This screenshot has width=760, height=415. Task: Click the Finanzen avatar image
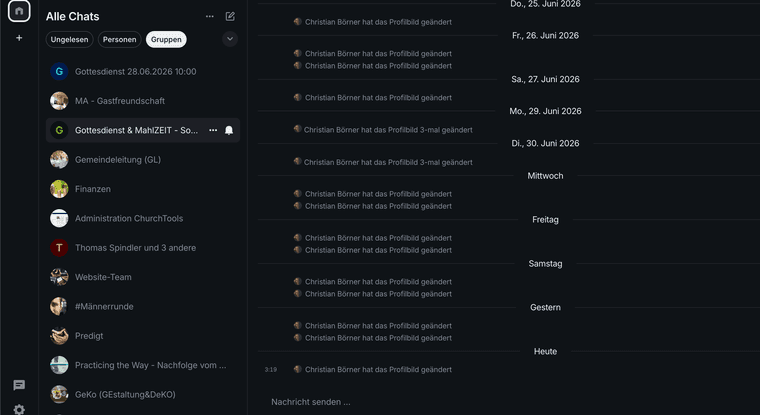59,189
